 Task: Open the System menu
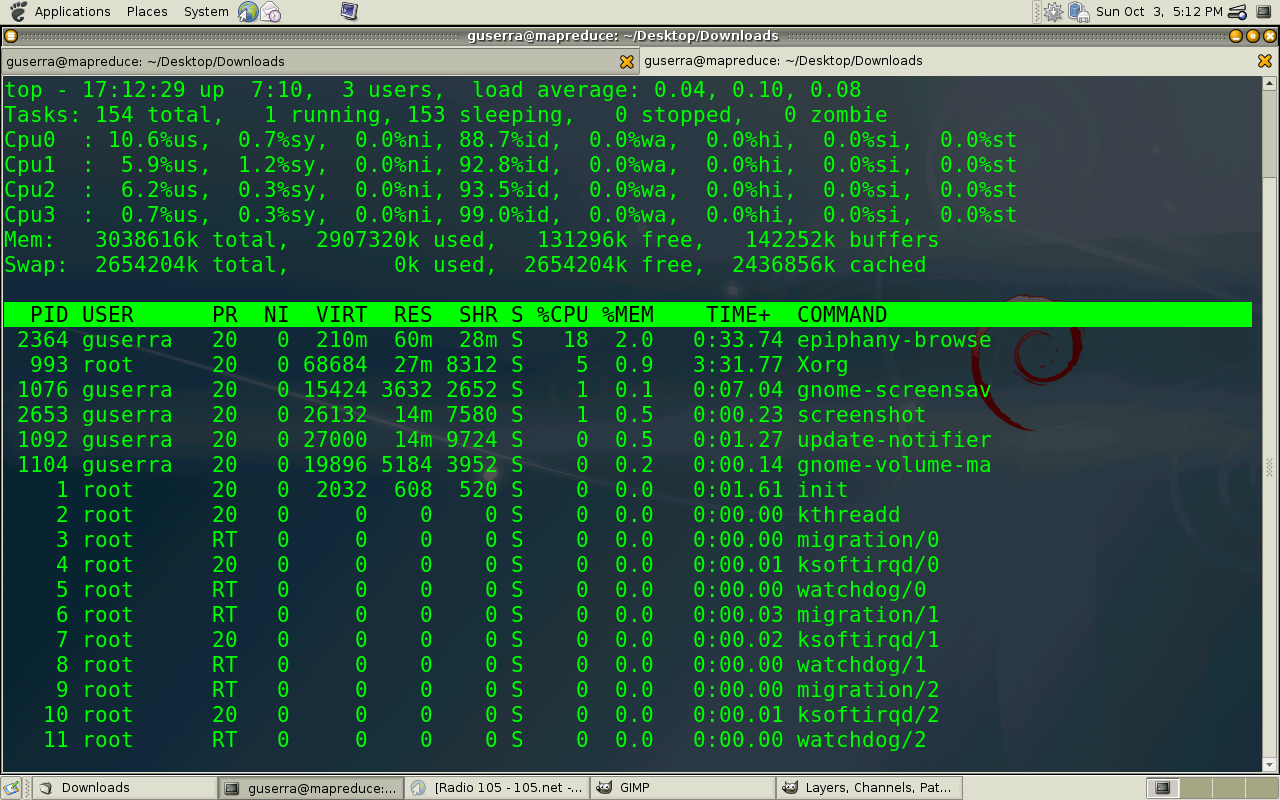(x=206, y=12)
